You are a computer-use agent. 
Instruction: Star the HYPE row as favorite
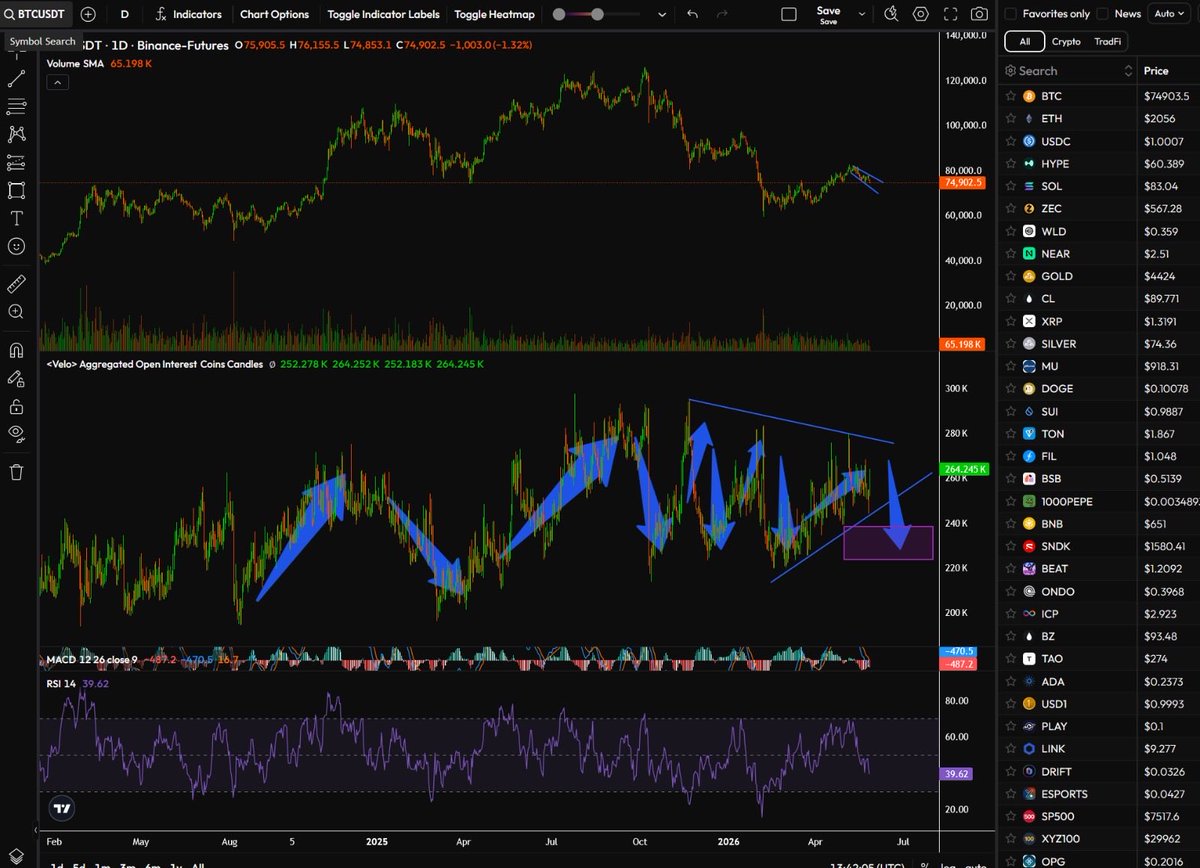[1011, 163]
